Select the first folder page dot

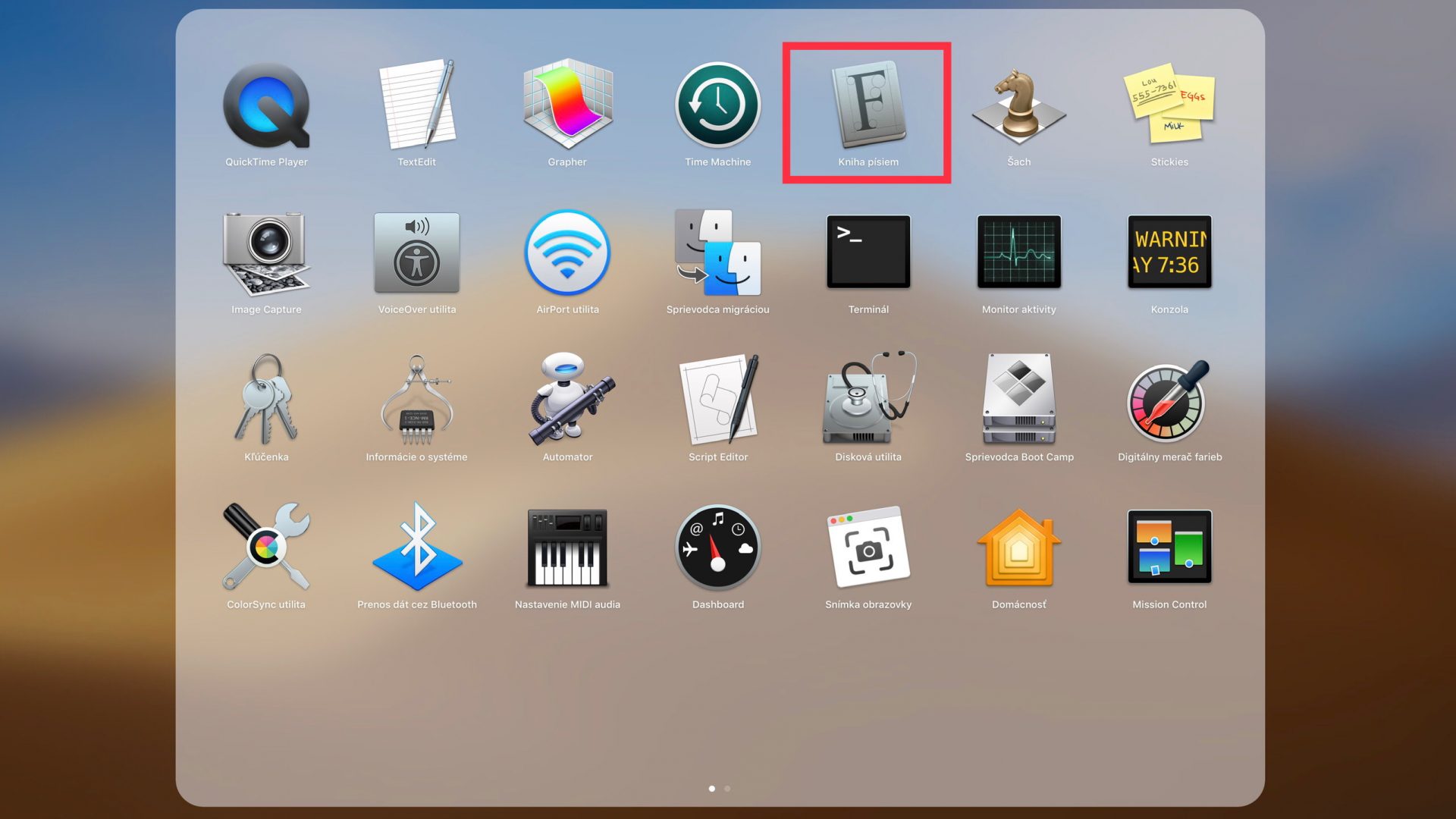point(711,789)
